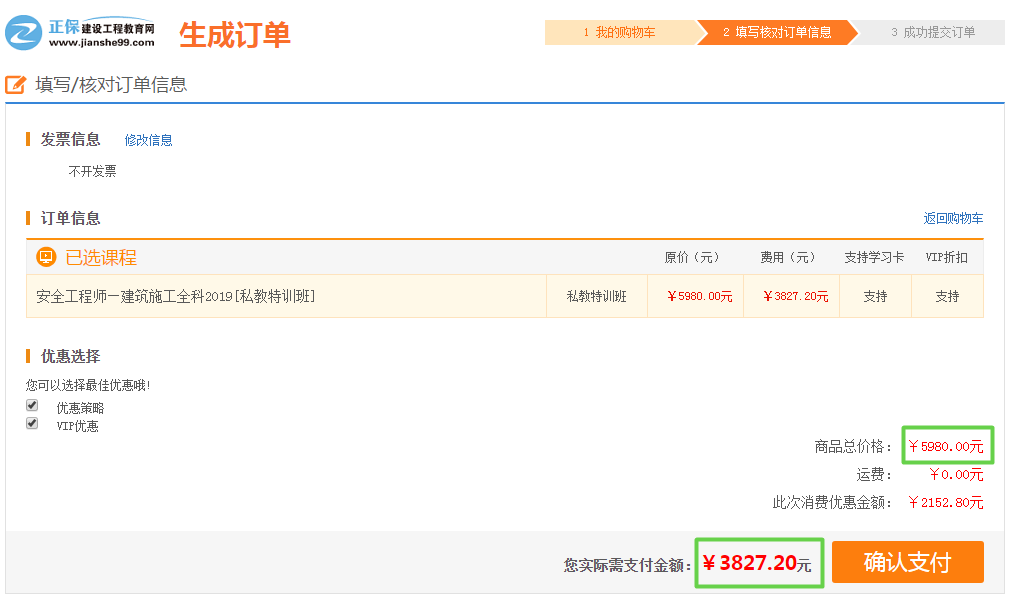The width and height of the screenshot is (1012, 601).
Task: Select the 私教特训班 class type cell
Action: [596, 296]
